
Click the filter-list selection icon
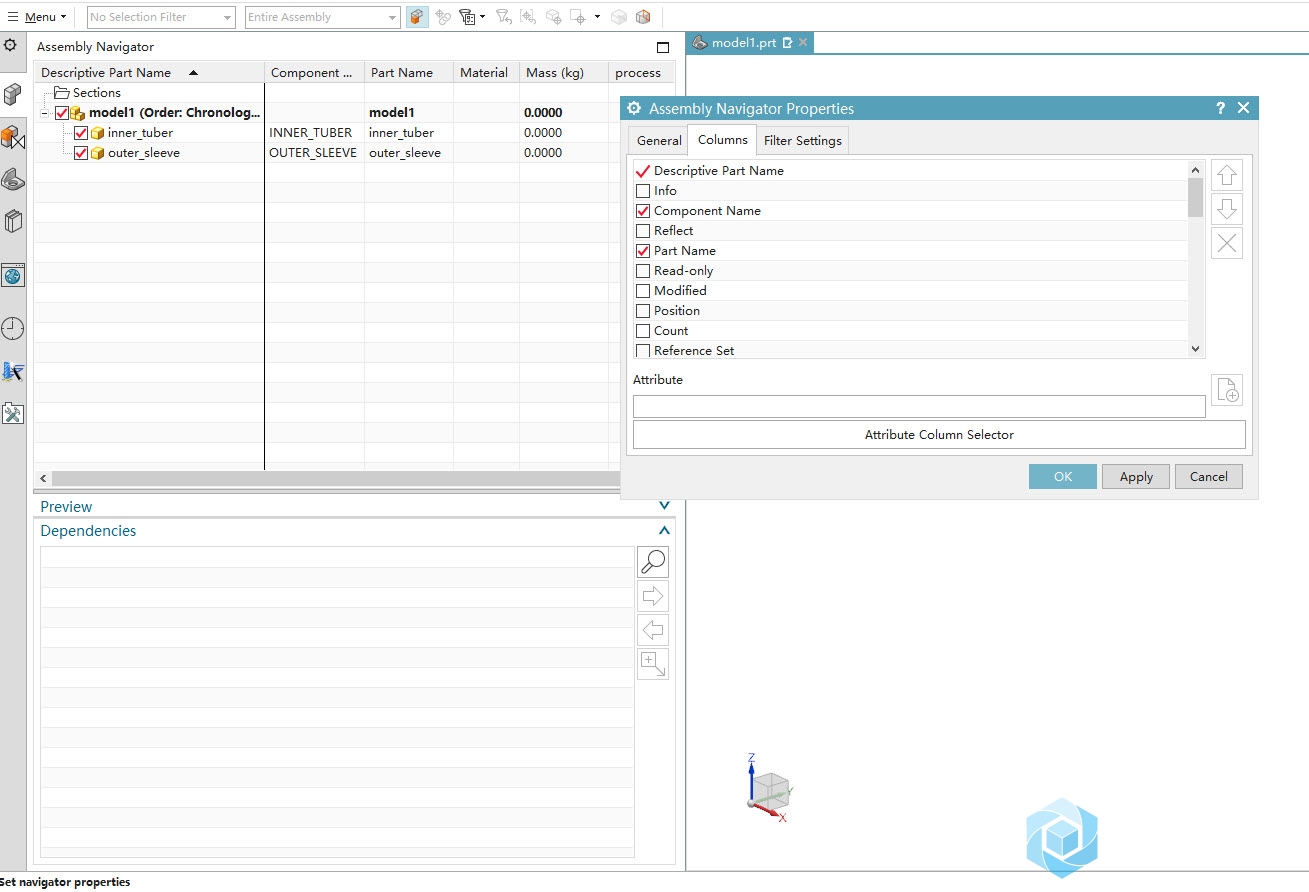[x=467, y=17]
